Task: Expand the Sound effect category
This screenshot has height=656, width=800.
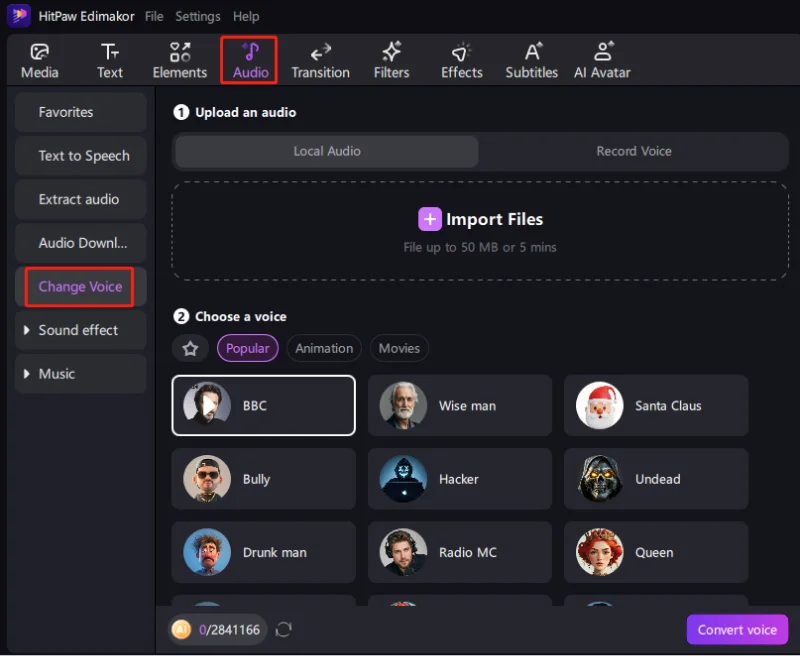Action: pyautogui.click(x=80, y=330)
